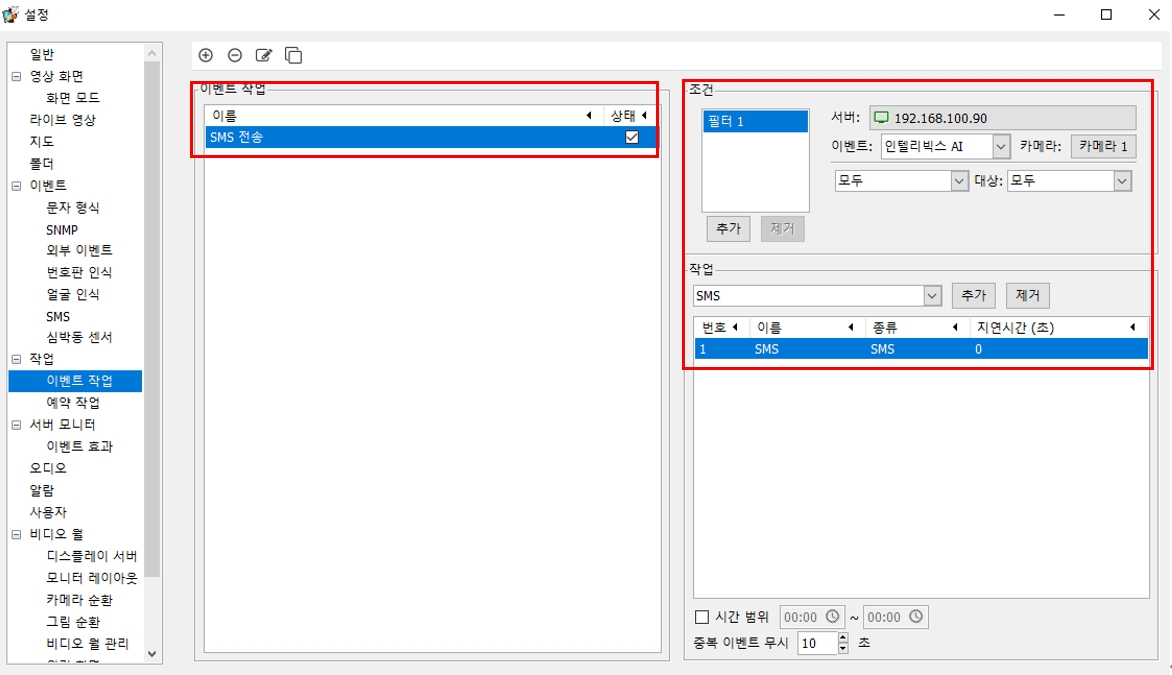The height and width of the screenshot is (675, 1172).
Task: Click 추가 button under the filter list
Action: tap(728, 228)
